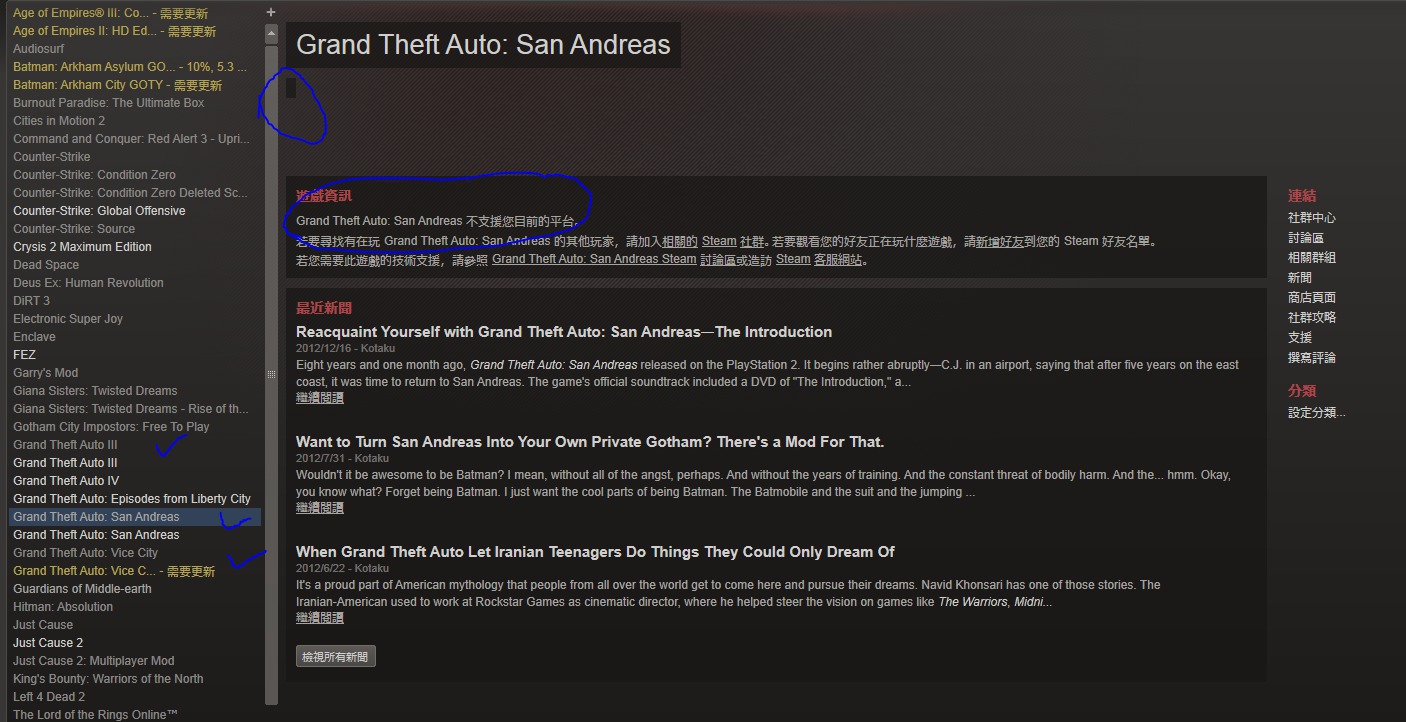
Task: Click 繼續閱讀 under the Reacquaint Yourself article
Action: pyautogui.click(x=320, y=398)
